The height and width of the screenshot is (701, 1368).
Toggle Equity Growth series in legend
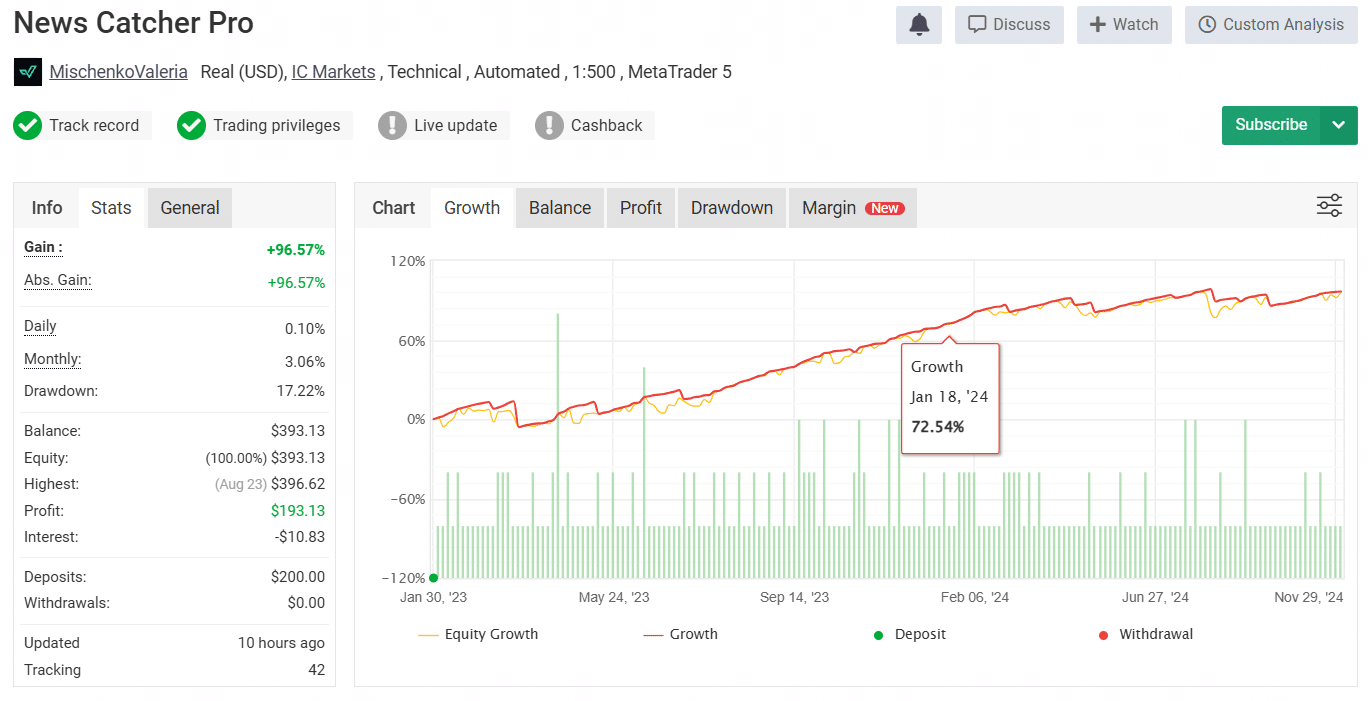point(478,634)
